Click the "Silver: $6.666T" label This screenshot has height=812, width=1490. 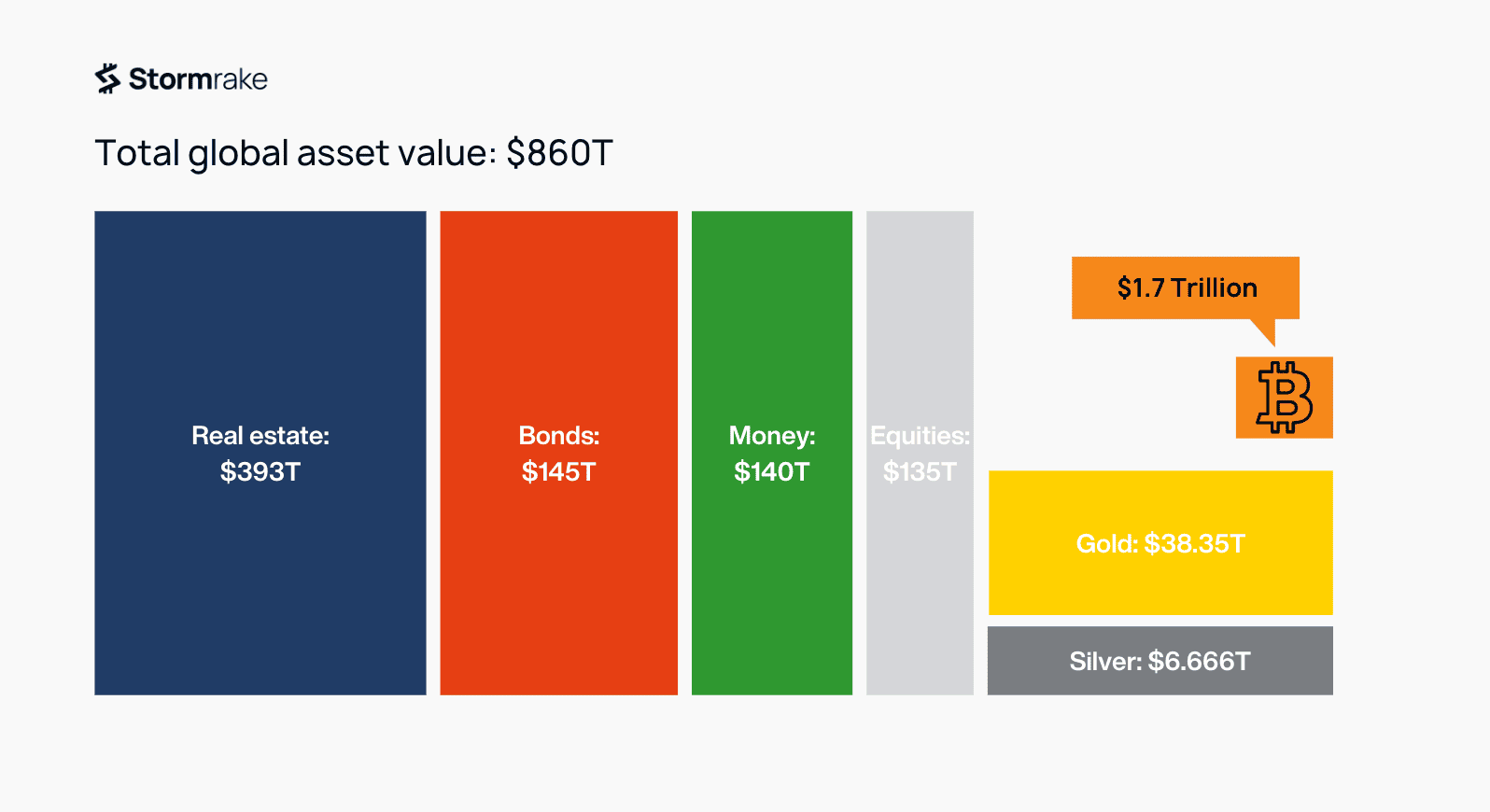coord(1160,662)
